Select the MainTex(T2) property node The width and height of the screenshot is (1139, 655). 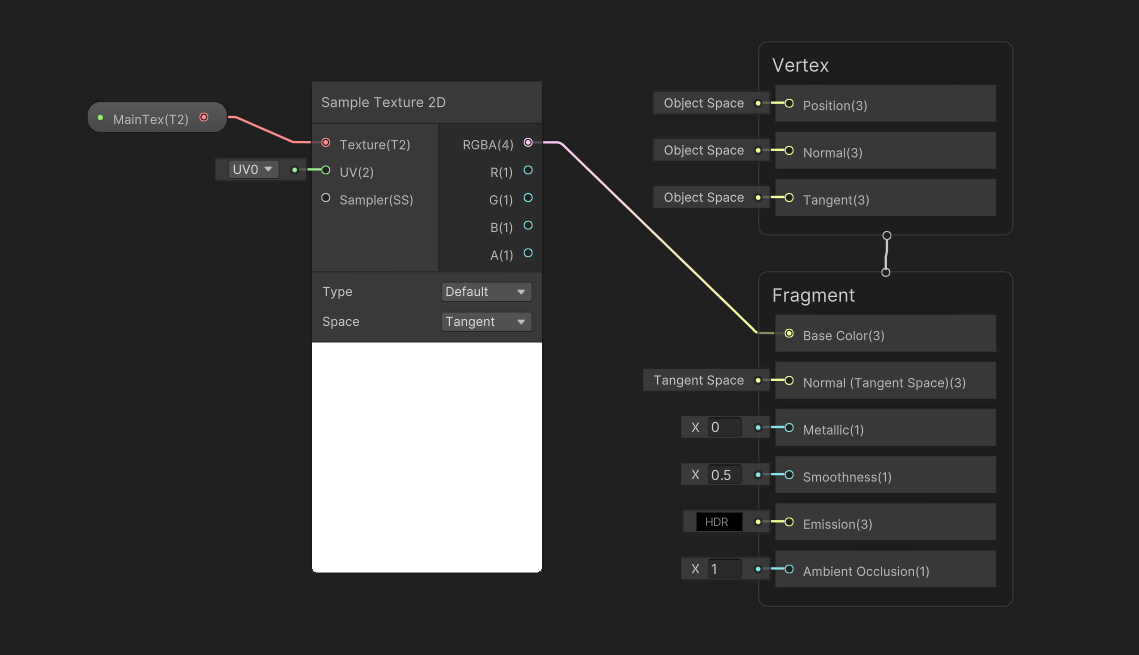[151, 119]
